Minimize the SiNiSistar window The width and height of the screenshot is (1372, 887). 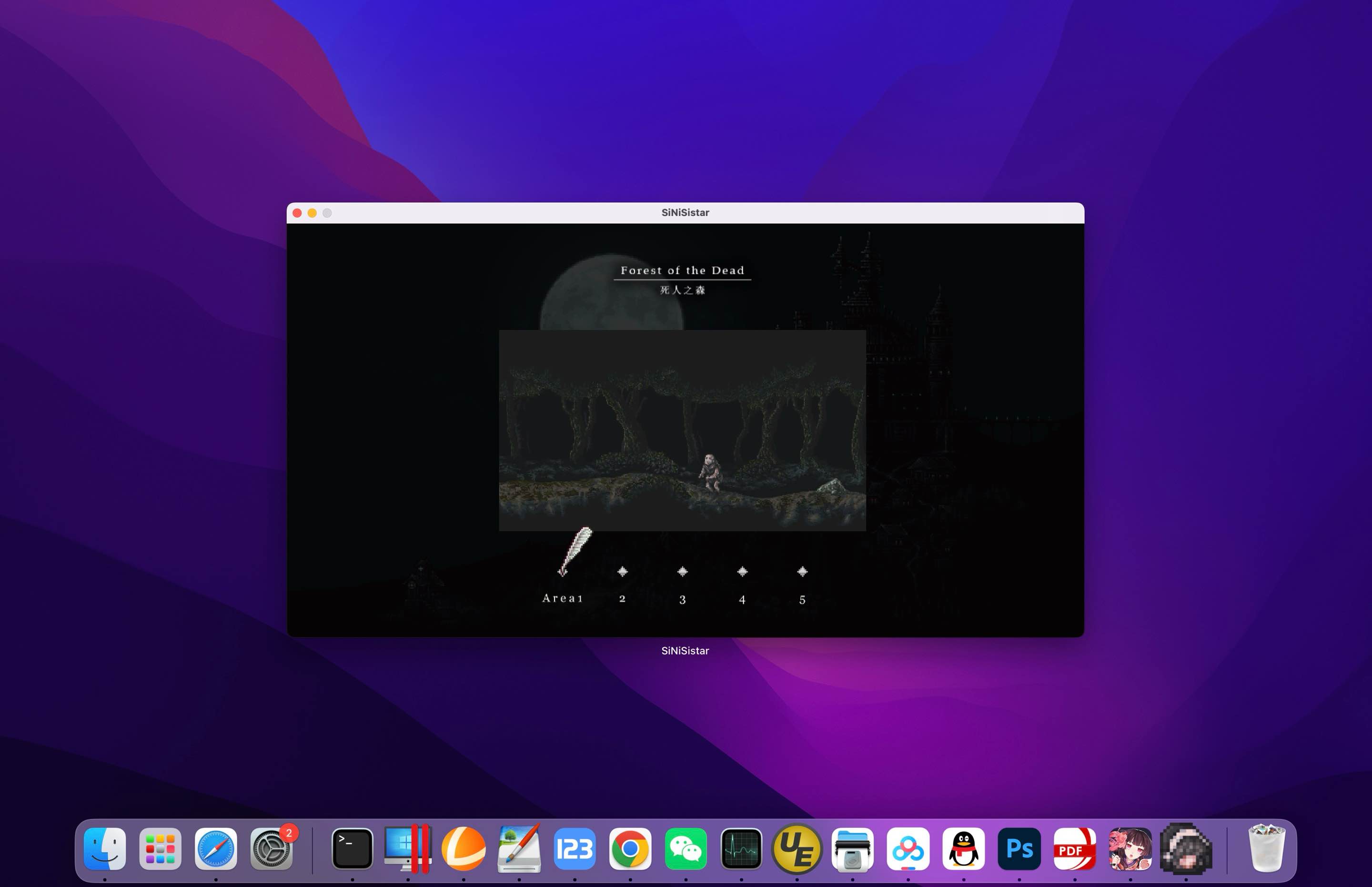pos(312,213)
